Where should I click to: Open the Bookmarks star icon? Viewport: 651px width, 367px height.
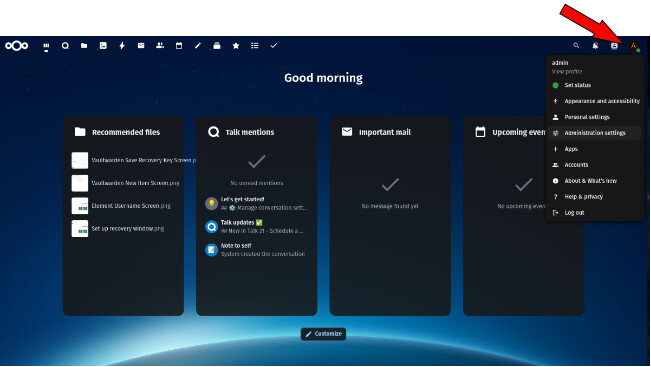coord(236,46)
